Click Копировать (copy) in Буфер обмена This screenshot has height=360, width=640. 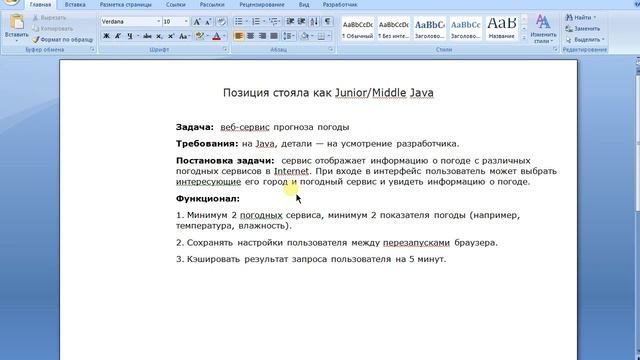tap(53, 29)
